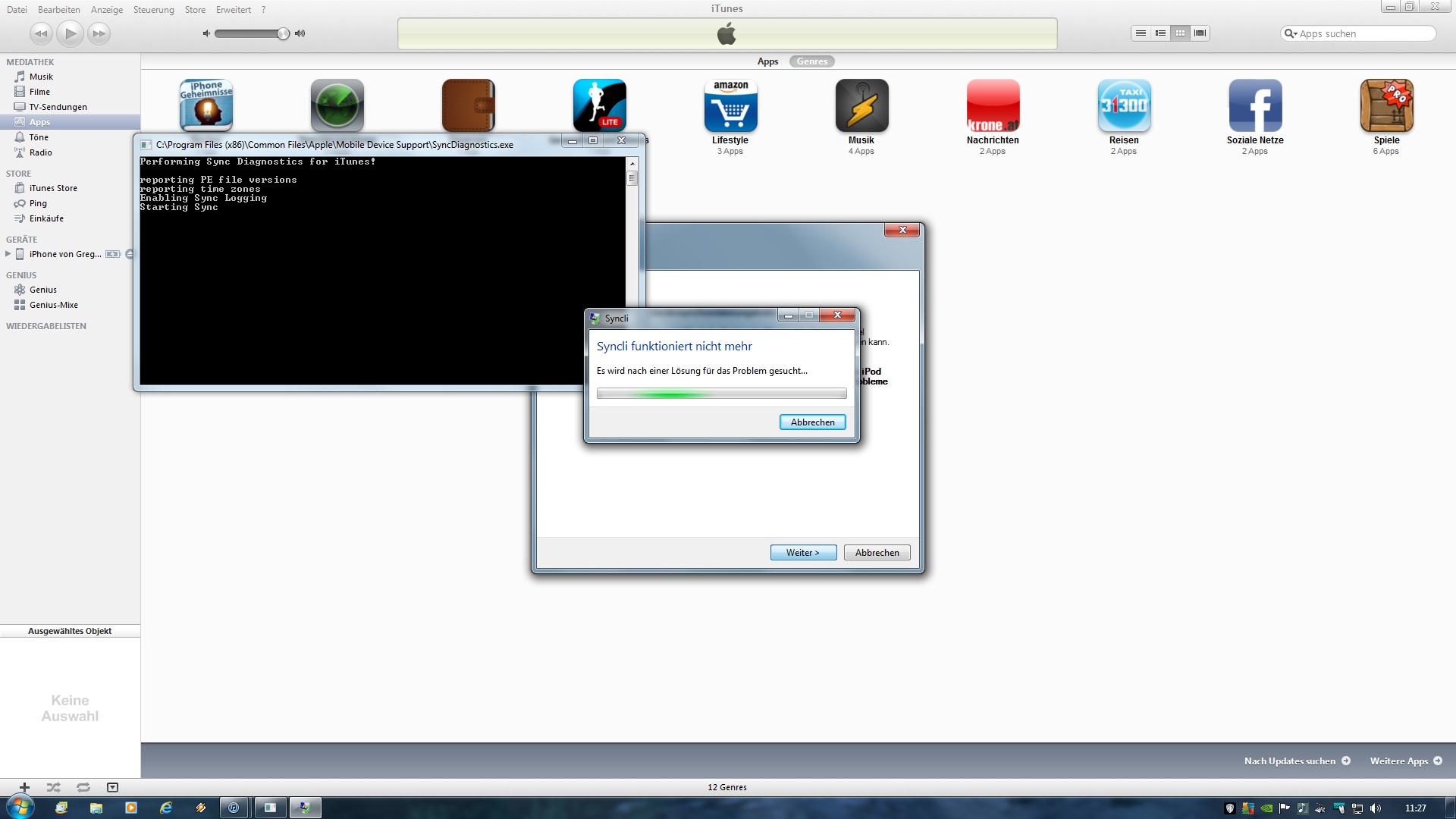
Task: Open the runner LITE app icon
Action: coord(600,105)
